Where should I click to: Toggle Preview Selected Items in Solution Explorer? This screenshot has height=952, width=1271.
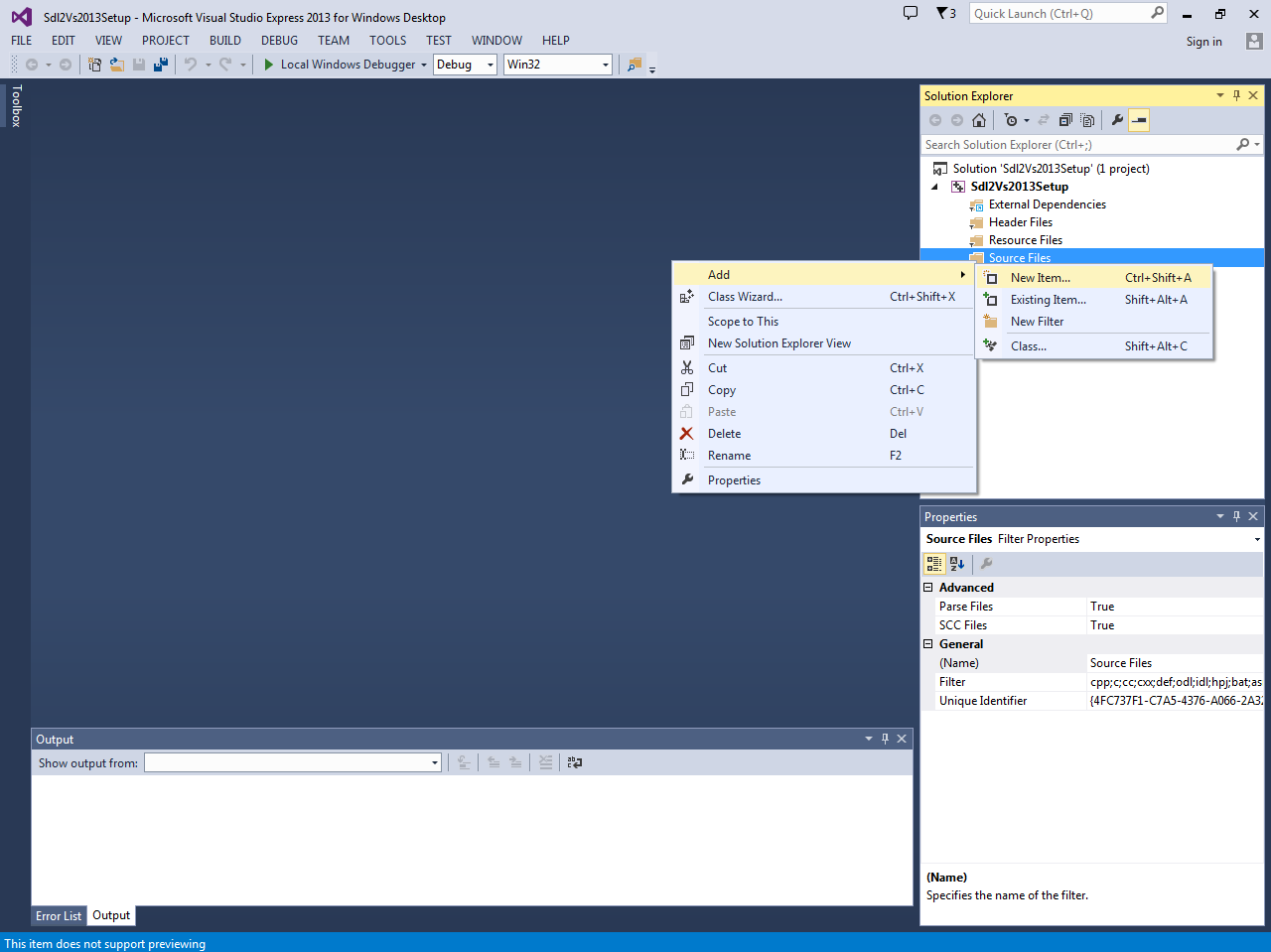pos(1138,119)
